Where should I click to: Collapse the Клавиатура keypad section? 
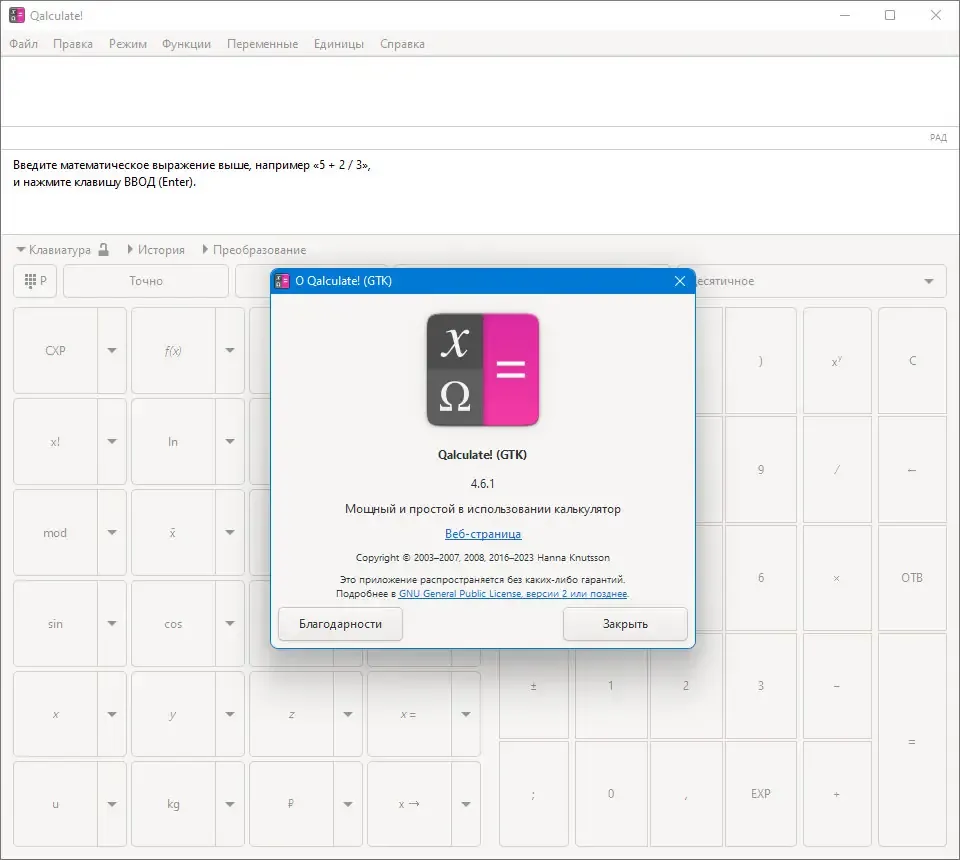(53, 250)
